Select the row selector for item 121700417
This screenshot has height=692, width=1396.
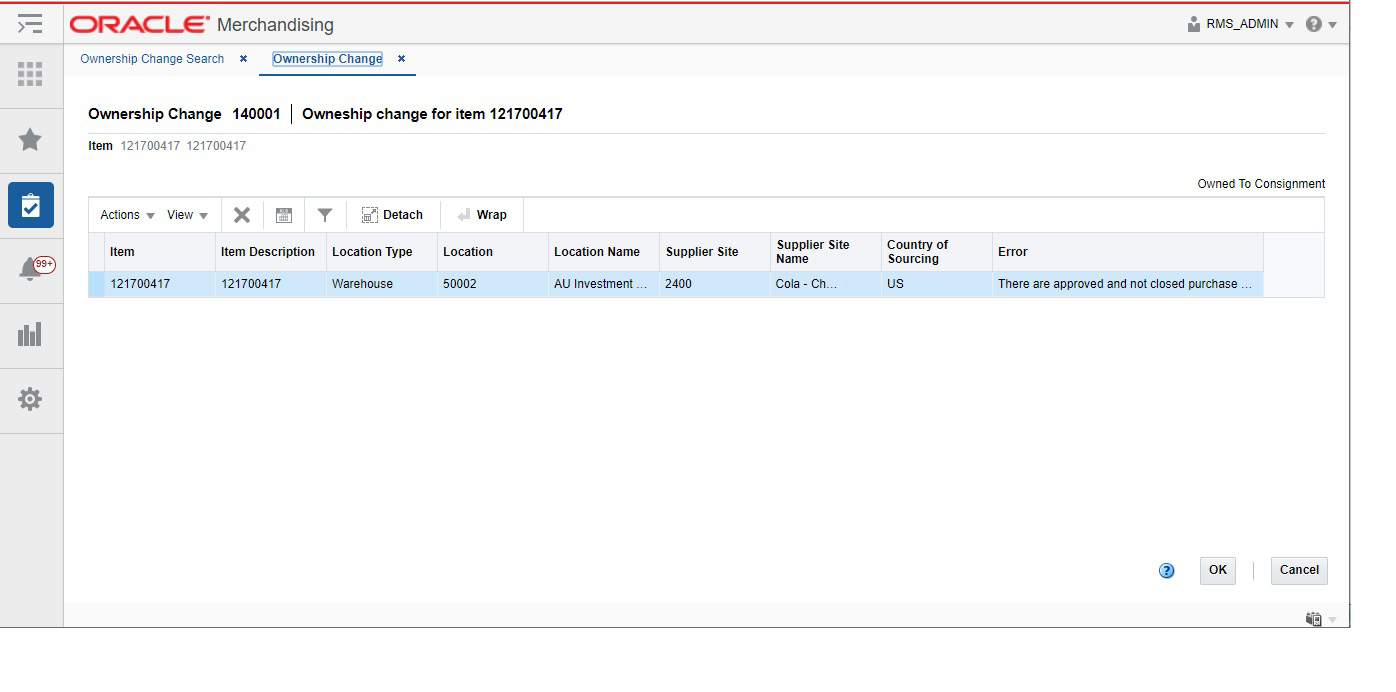96,284
